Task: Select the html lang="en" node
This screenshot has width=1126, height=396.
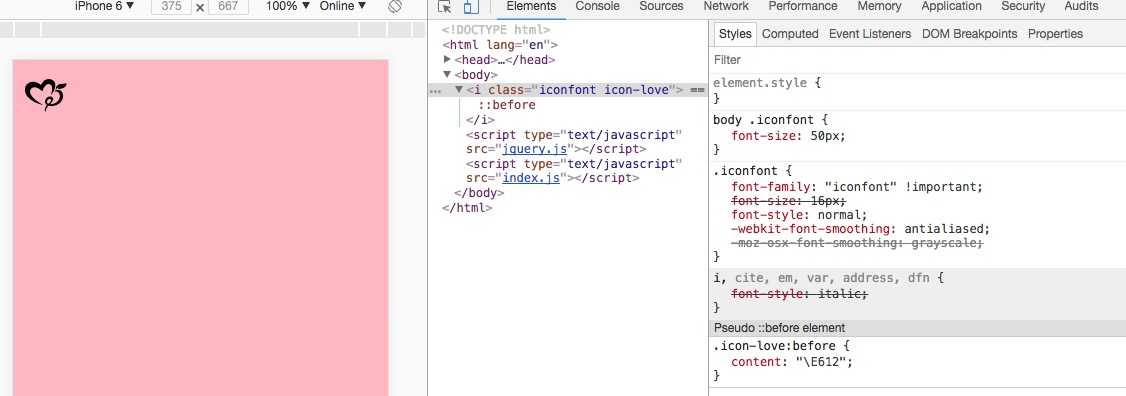Action: click(x=500, y=45)
